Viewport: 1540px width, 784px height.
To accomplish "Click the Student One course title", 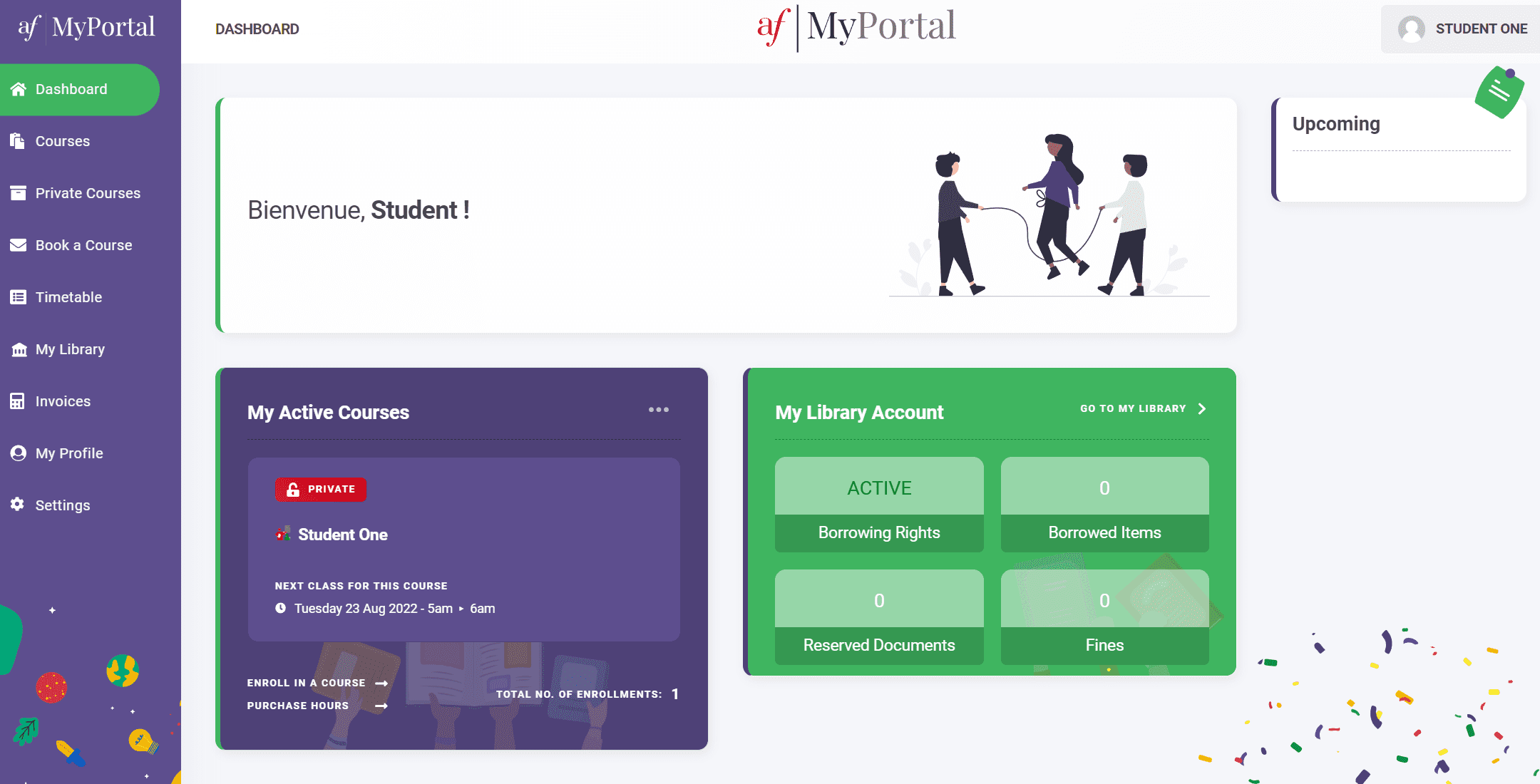I will pyautogui.click(x=342, y=535).
